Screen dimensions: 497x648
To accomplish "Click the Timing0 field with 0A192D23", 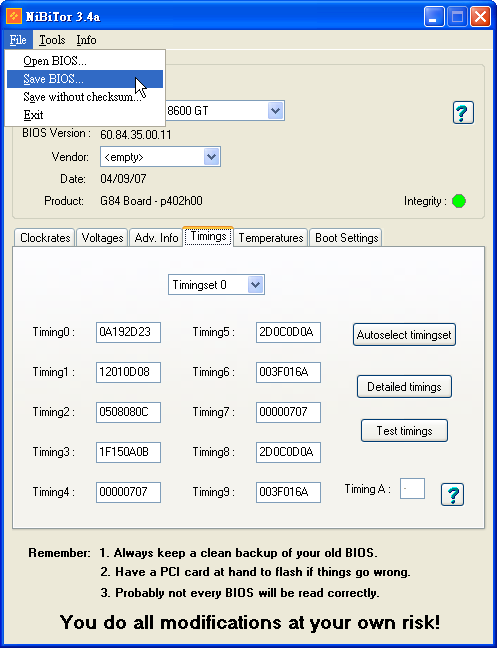I will pos(128,332).
